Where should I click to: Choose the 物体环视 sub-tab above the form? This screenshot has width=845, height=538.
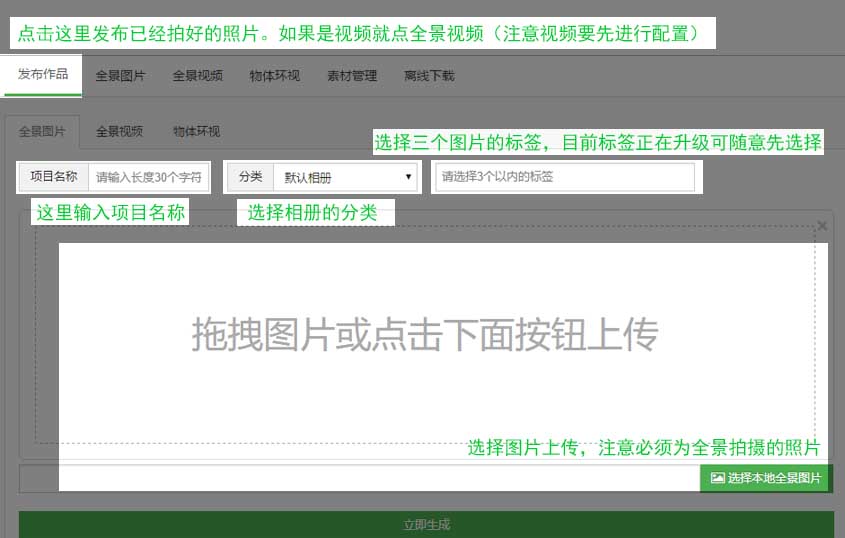point(196,131)
